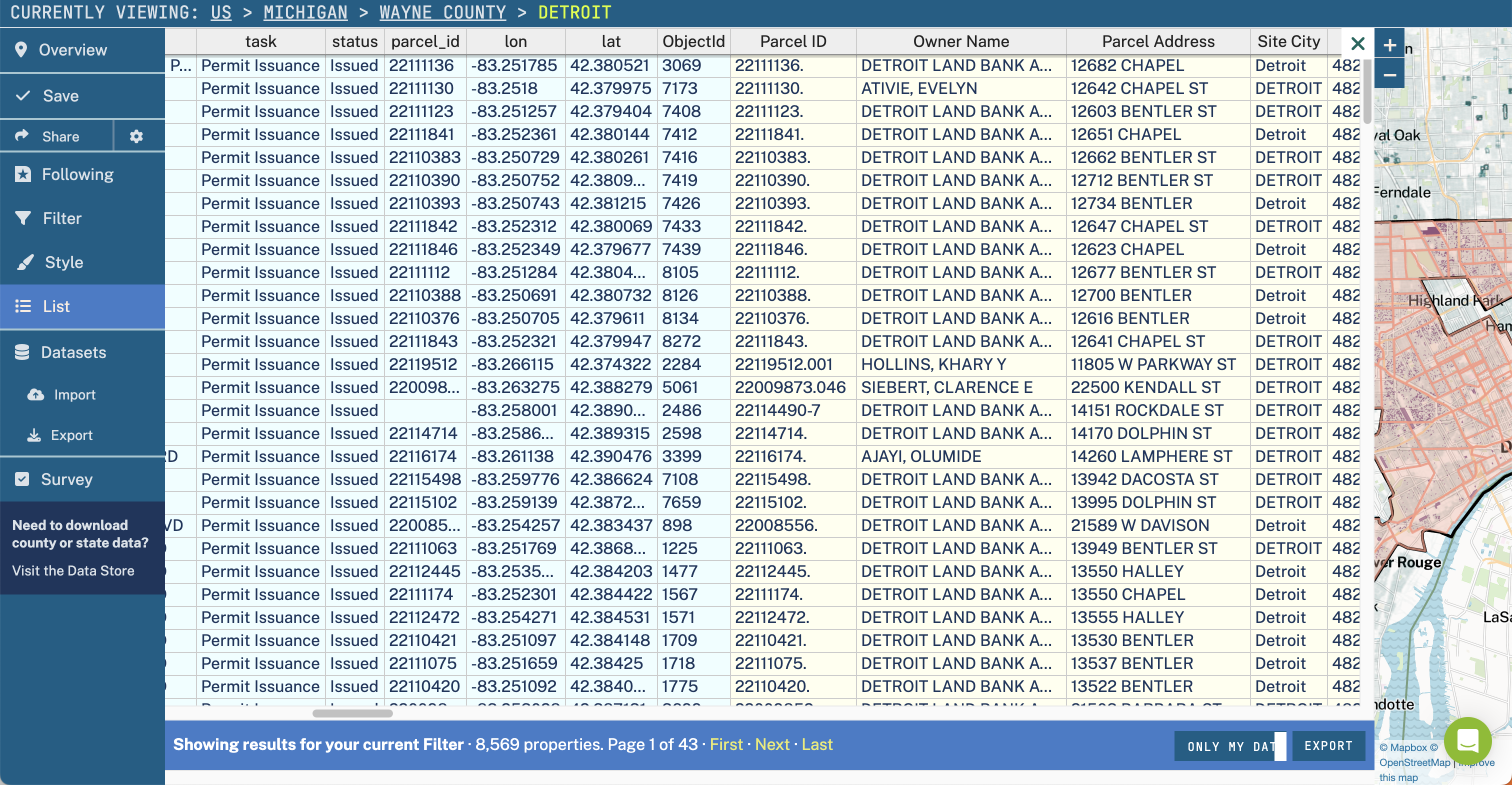The height and width of the screenshot is (785, 1512).
Task: Click the Filter funnel icon
Action: pos(23,218)
